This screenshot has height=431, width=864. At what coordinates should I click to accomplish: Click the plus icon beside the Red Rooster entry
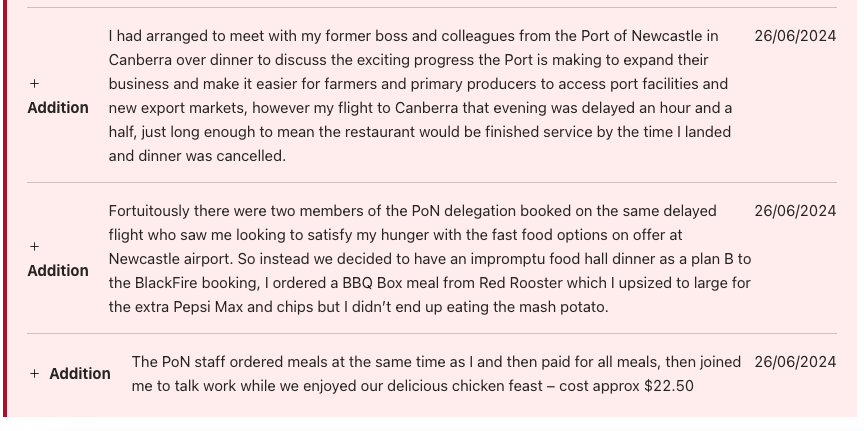coord(35,247)
